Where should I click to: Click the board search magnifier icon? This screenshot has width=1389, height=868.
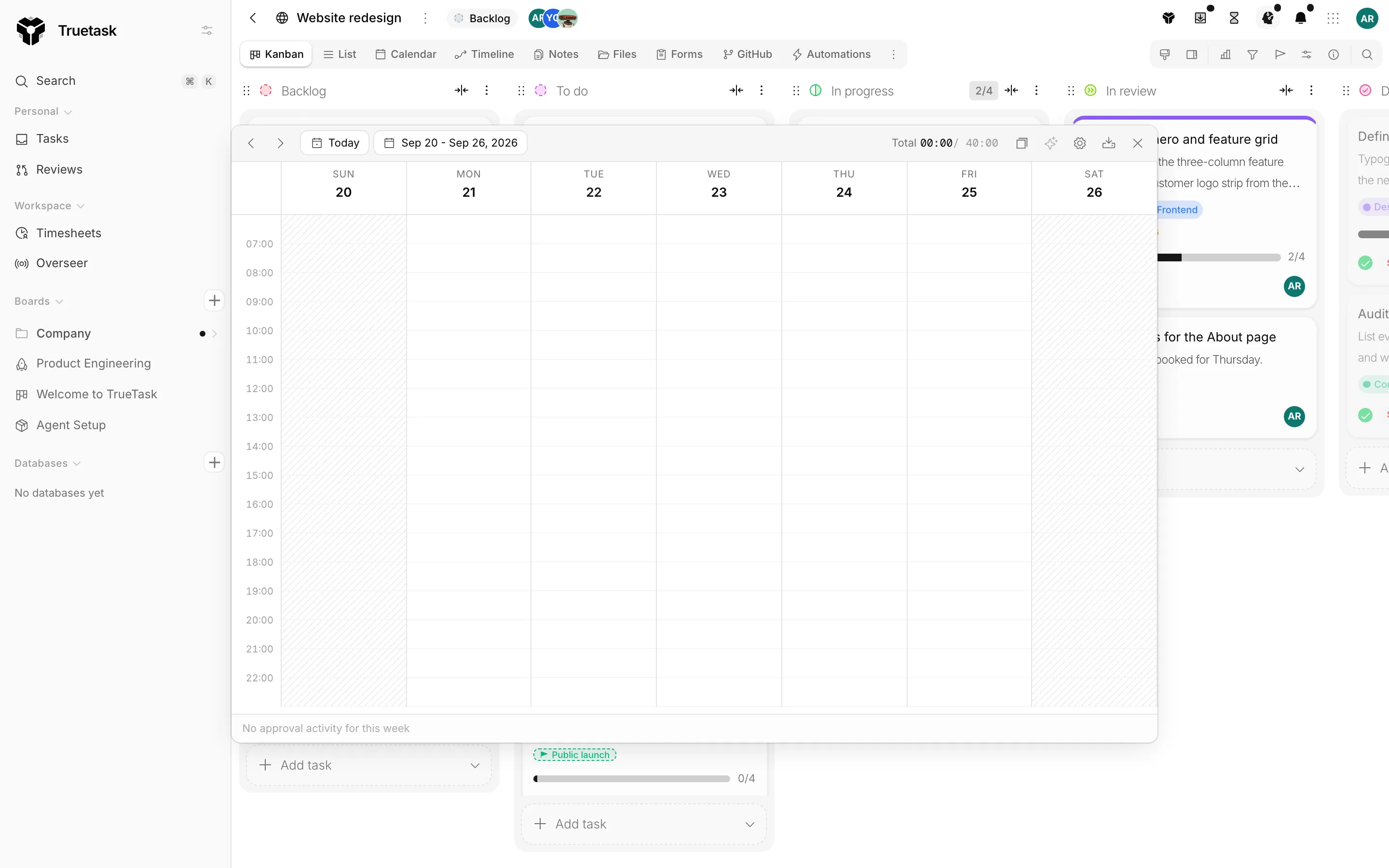point(1367,54)
